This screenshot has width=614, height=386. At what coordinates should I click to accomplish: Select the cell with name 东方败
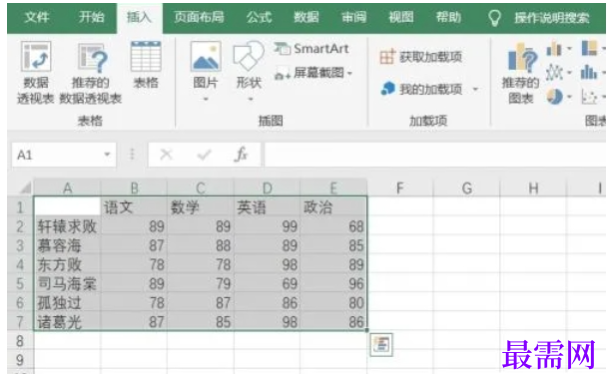67,264
